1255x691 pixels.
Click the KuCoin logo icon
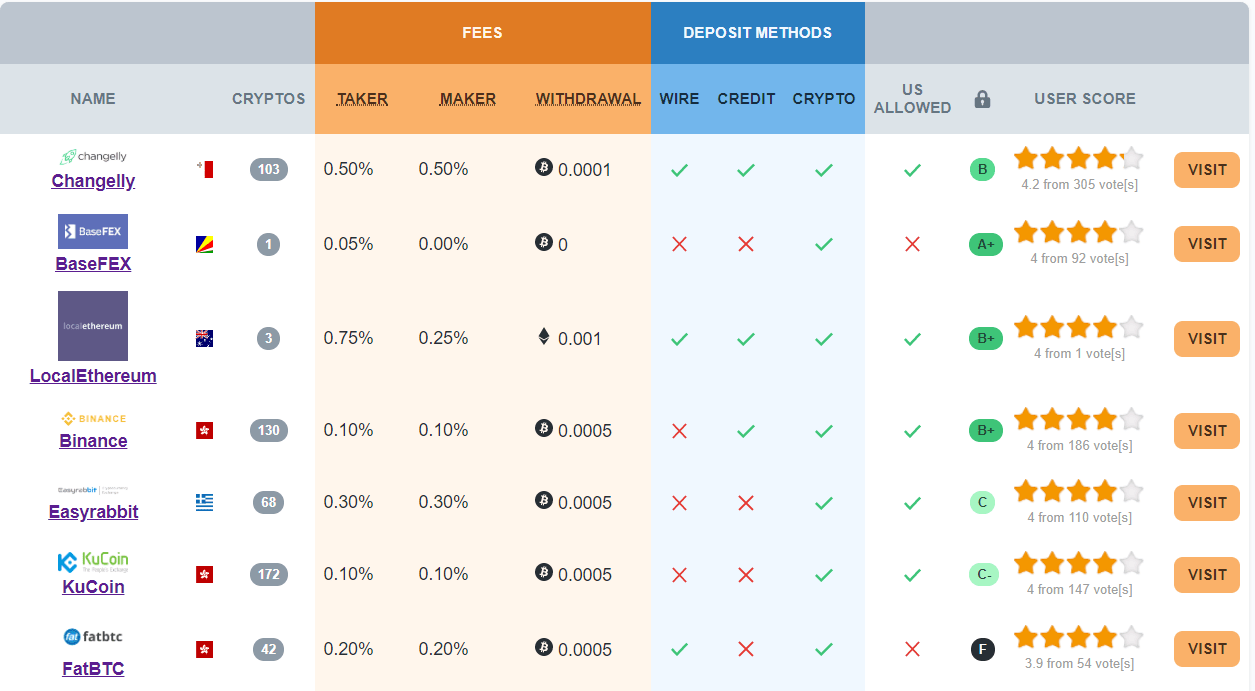click(x=93, y=561)
